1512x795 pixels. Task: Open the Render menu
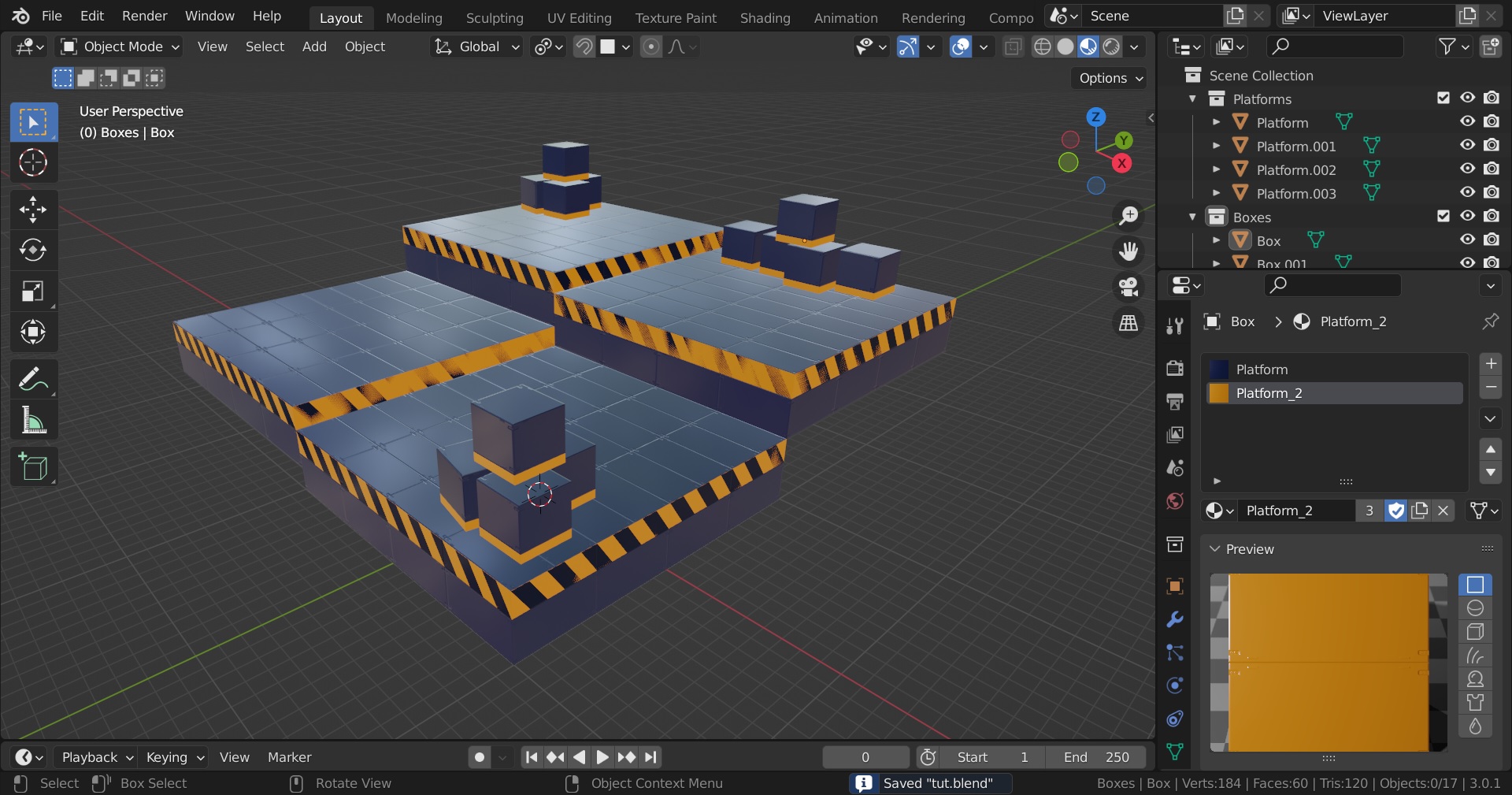tap(144, 16)
